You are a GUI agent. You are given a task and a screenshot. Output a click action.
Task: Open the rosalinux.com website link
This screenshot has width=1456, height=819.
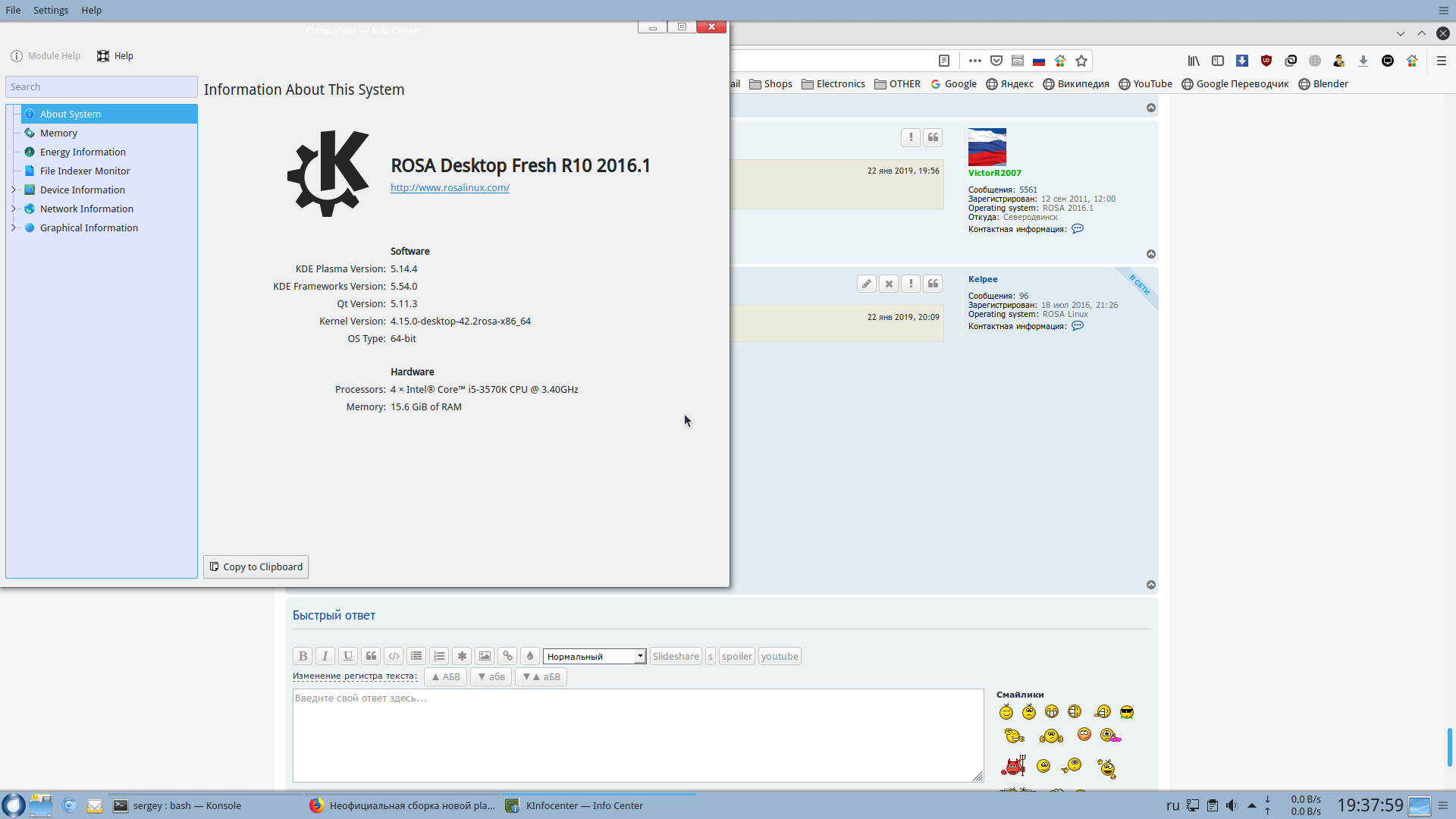click(x=450, y=187)
